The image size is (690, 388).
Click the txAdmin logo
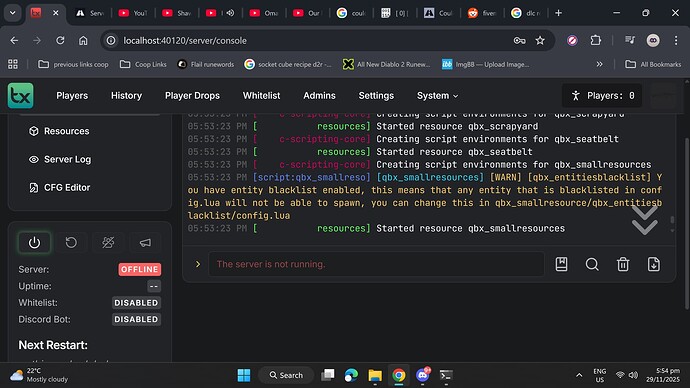pyautogui.click(x=20, y=95)
